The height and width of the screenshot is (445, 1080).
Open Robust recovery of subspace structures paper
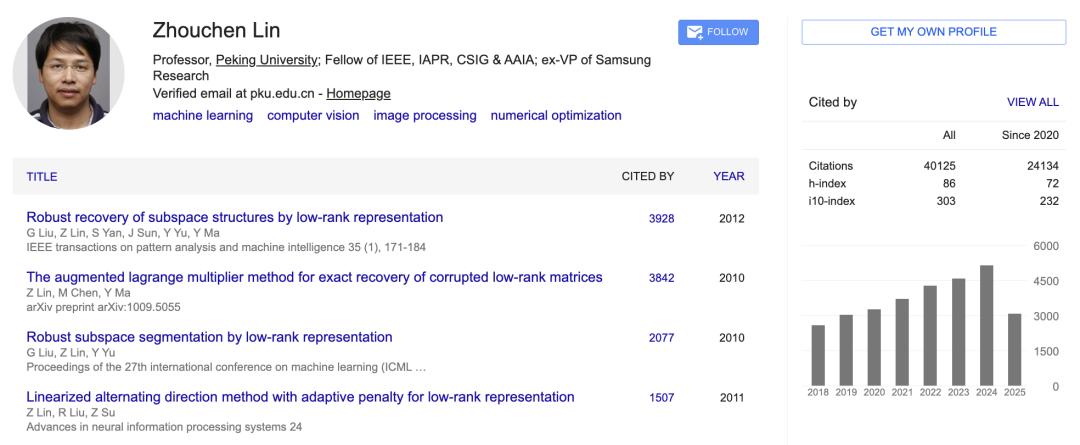tap(235, 218)
